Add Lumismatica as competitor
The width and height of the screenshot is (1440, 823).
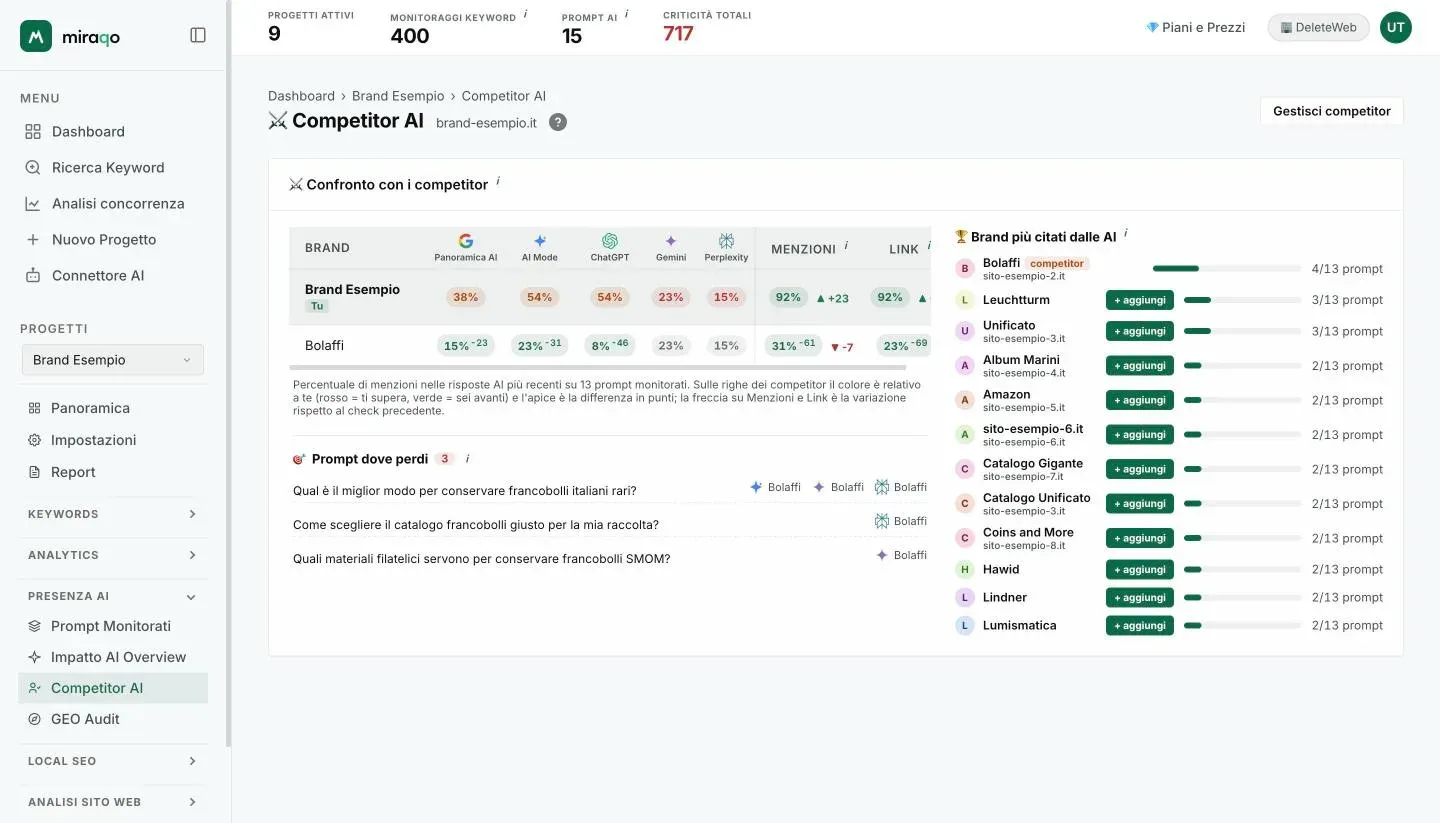pos(1139,625)
